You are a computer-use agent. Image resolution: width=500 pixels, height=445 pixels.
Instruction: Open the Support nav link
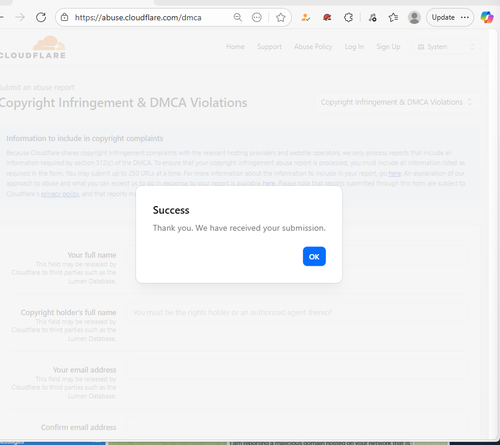269,47
